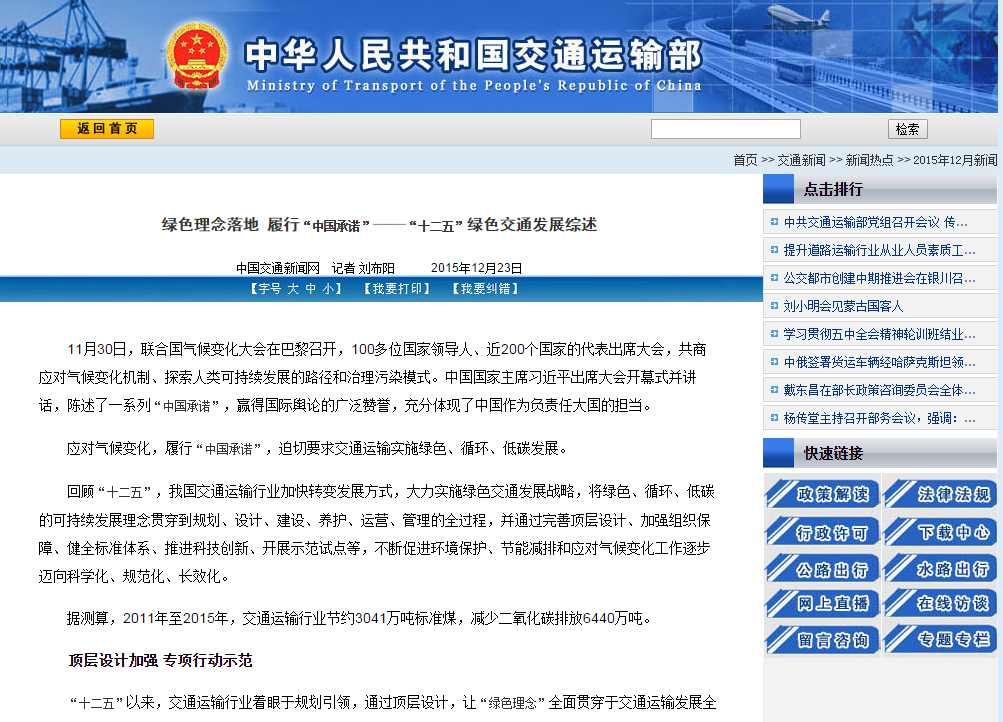The height and width of the screenshot is (722, 1003).
Task: Set font size to 中
Action: pyautogui.click(x=311, y=288)
